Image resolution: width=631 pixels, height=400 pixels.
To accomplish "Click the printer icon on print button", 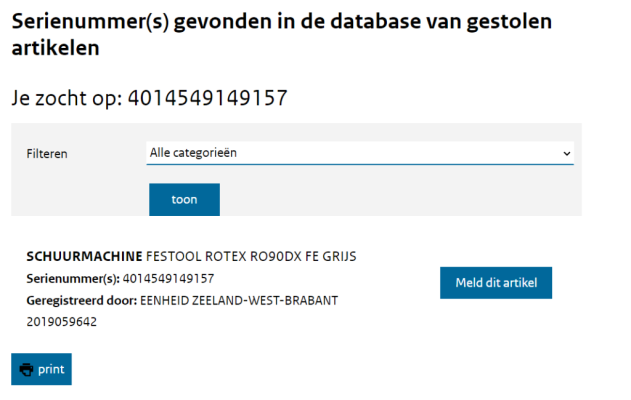I will [x=27, y=369].
